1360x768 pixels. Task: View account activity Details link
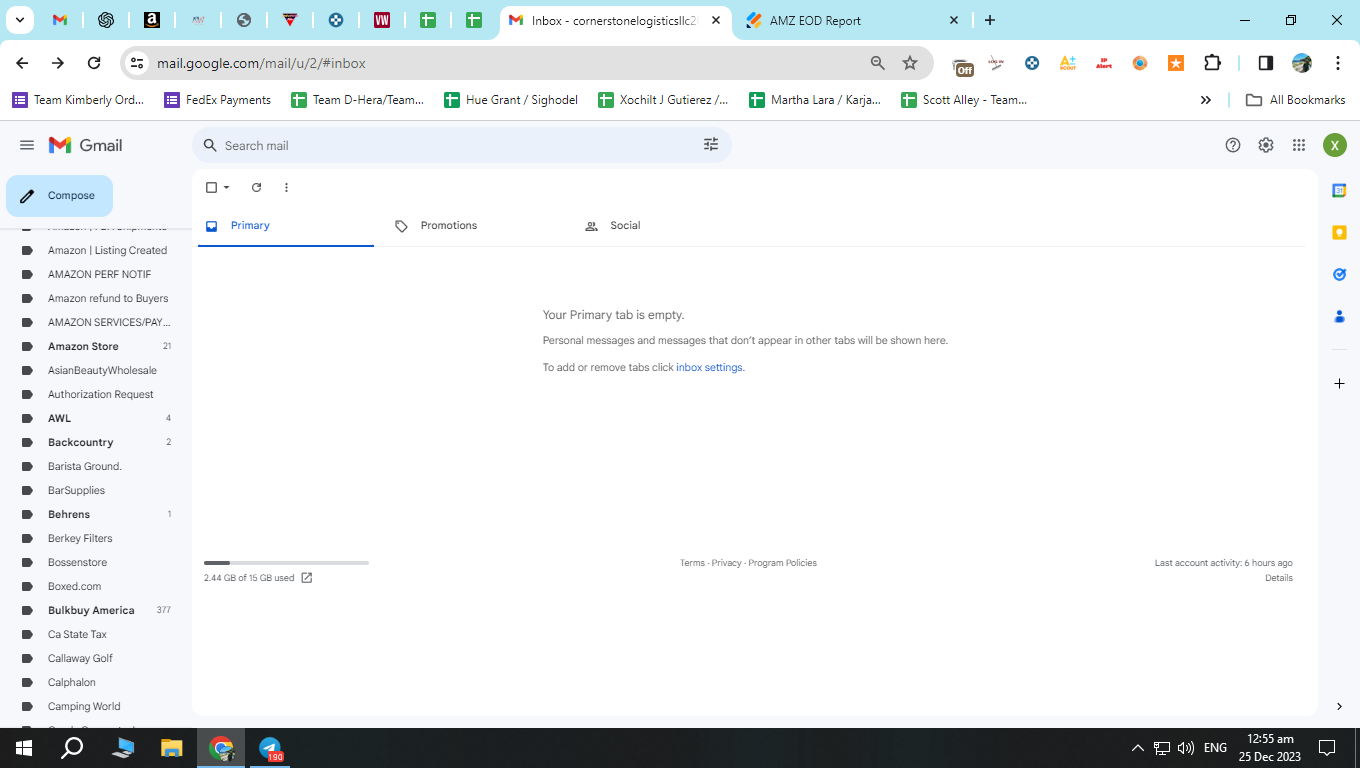coord(1279,578)
